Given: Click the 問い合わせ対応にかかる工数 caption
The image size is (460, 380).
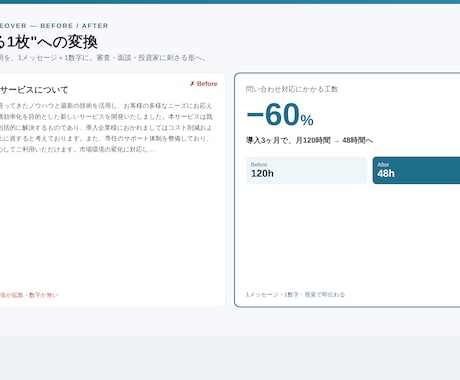Looking at the screenshot, I should point(292,89).
